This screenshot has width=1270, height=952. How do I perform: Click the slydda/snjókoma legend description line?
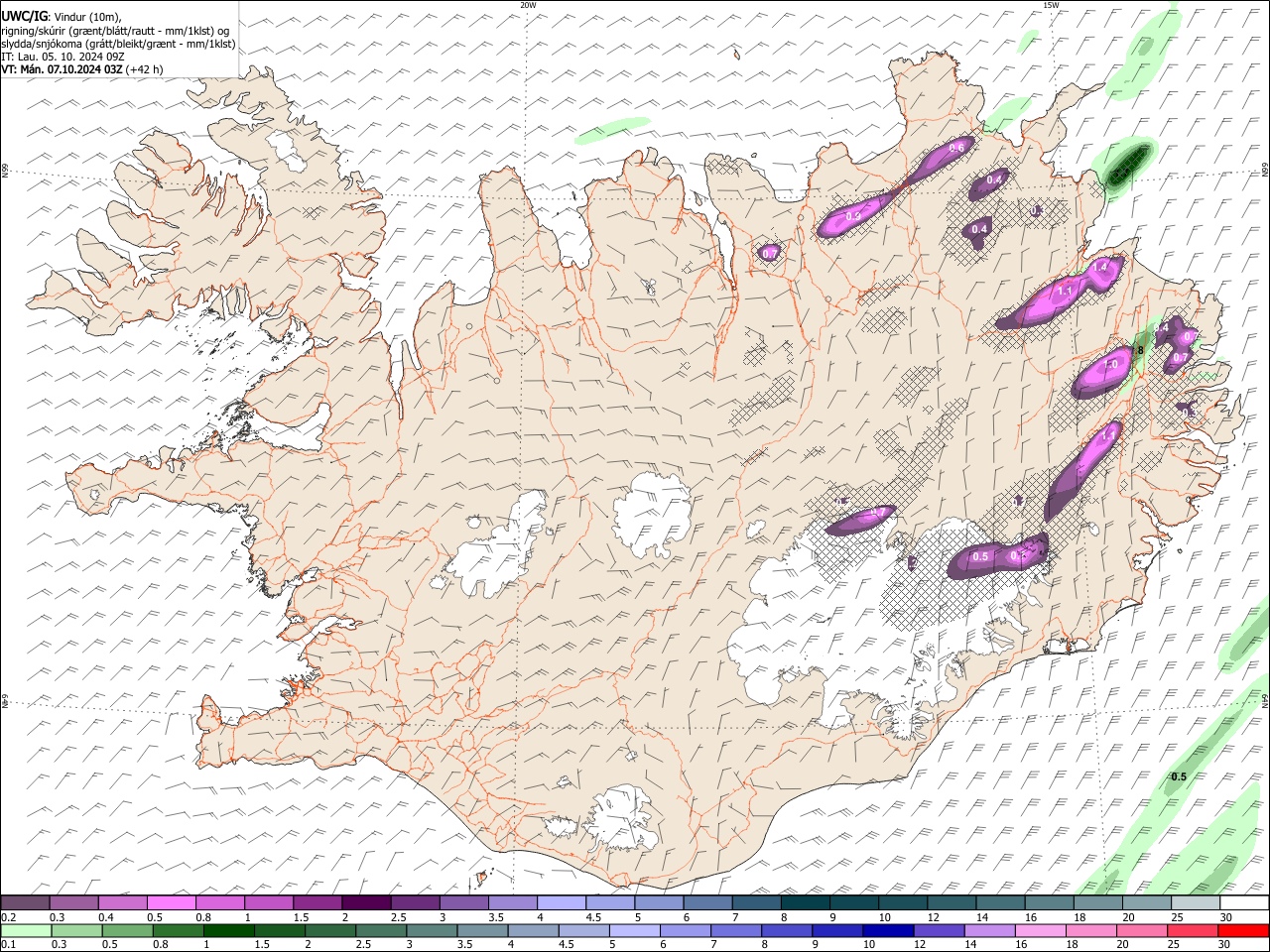pyautogui.click(x=118, y=44)
